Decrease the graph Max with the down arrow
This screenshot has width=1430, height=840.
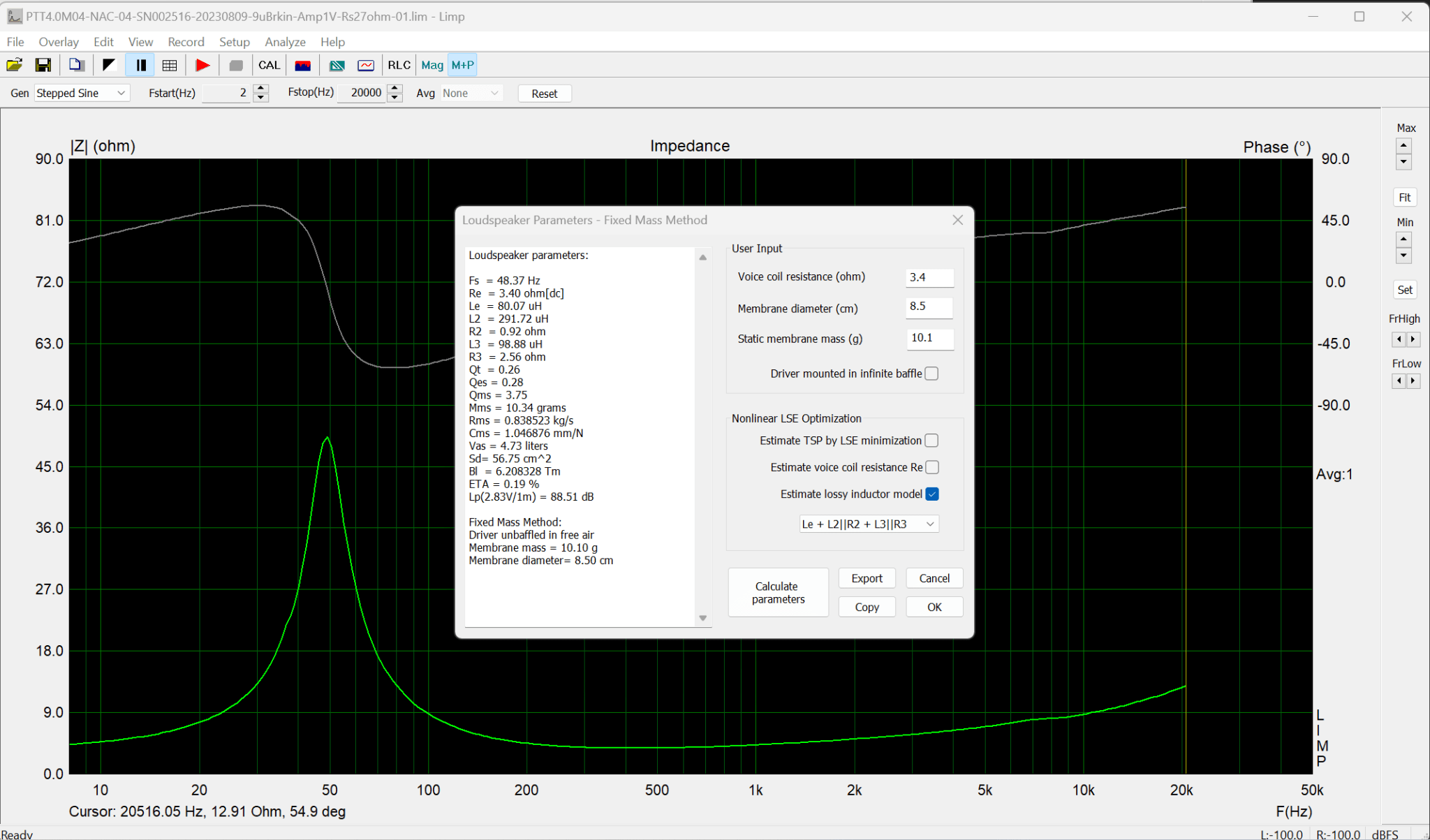coord(1403,162)
